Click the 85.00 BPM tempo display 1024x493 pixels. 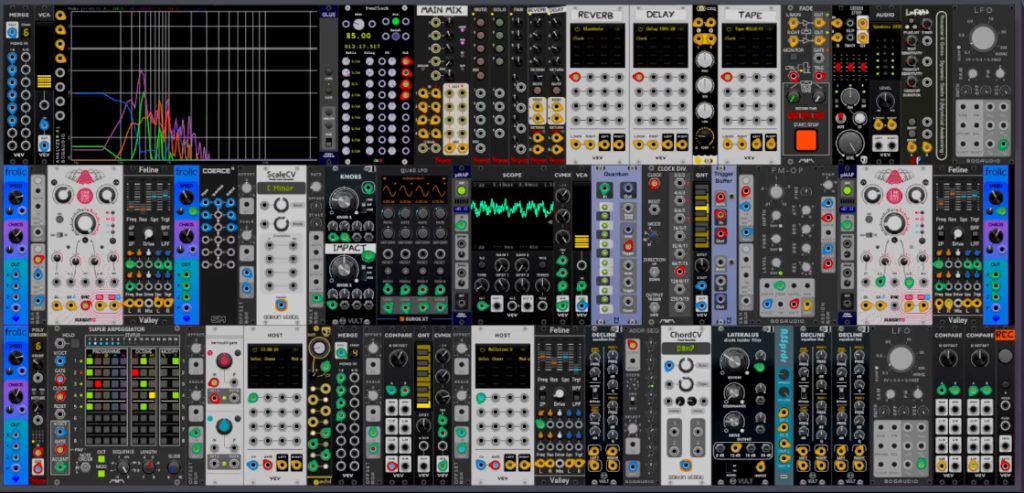click(359, 36)
